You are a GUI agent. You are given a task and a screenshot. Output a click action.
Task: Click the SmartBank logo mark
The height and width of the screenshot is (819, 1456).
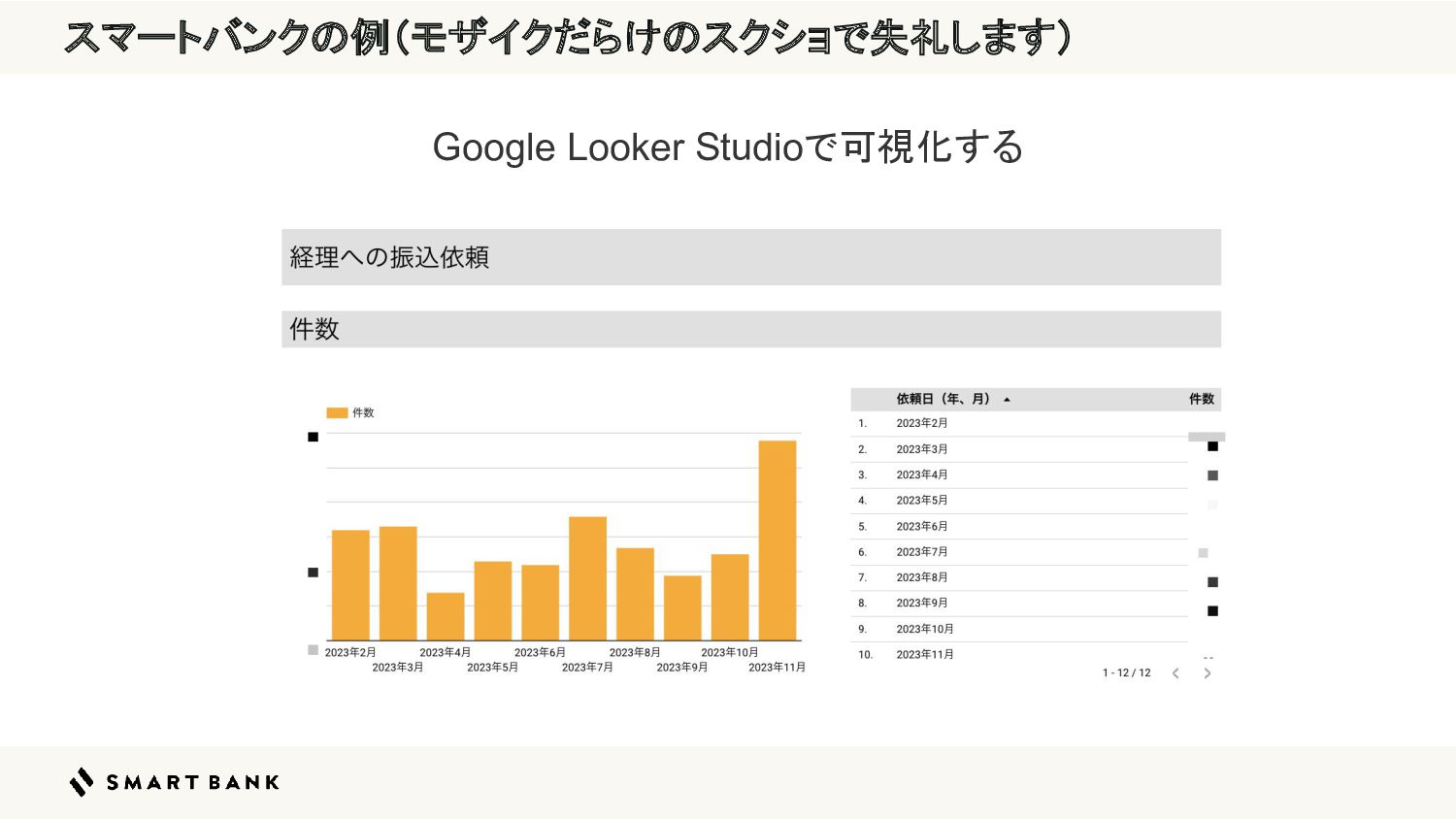[x=82, y=782]
